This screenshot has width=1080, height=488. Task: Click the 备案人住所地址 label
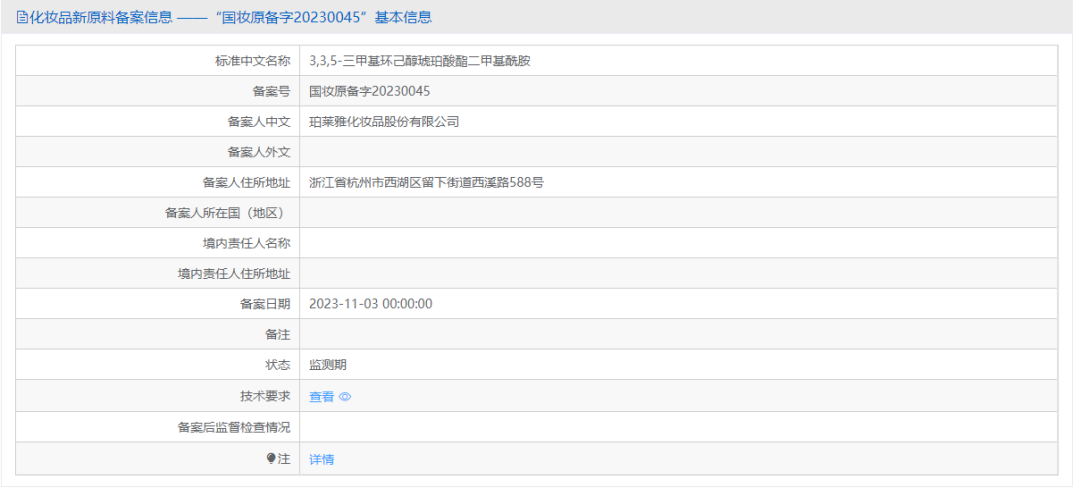tap(247, 183)
